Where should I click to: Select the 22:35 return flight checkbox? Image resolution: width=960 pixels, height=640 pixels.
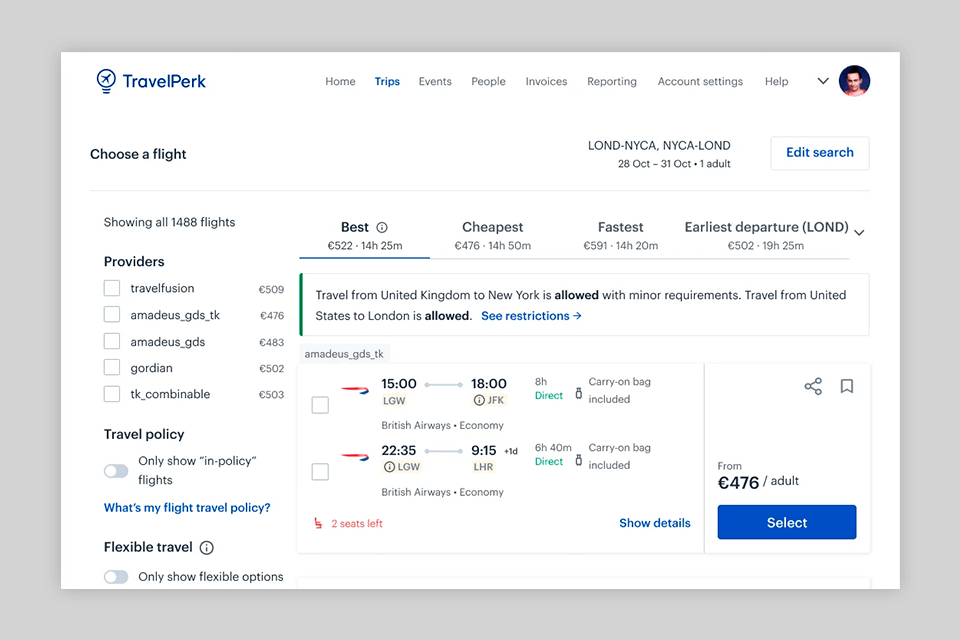point(320,472)
